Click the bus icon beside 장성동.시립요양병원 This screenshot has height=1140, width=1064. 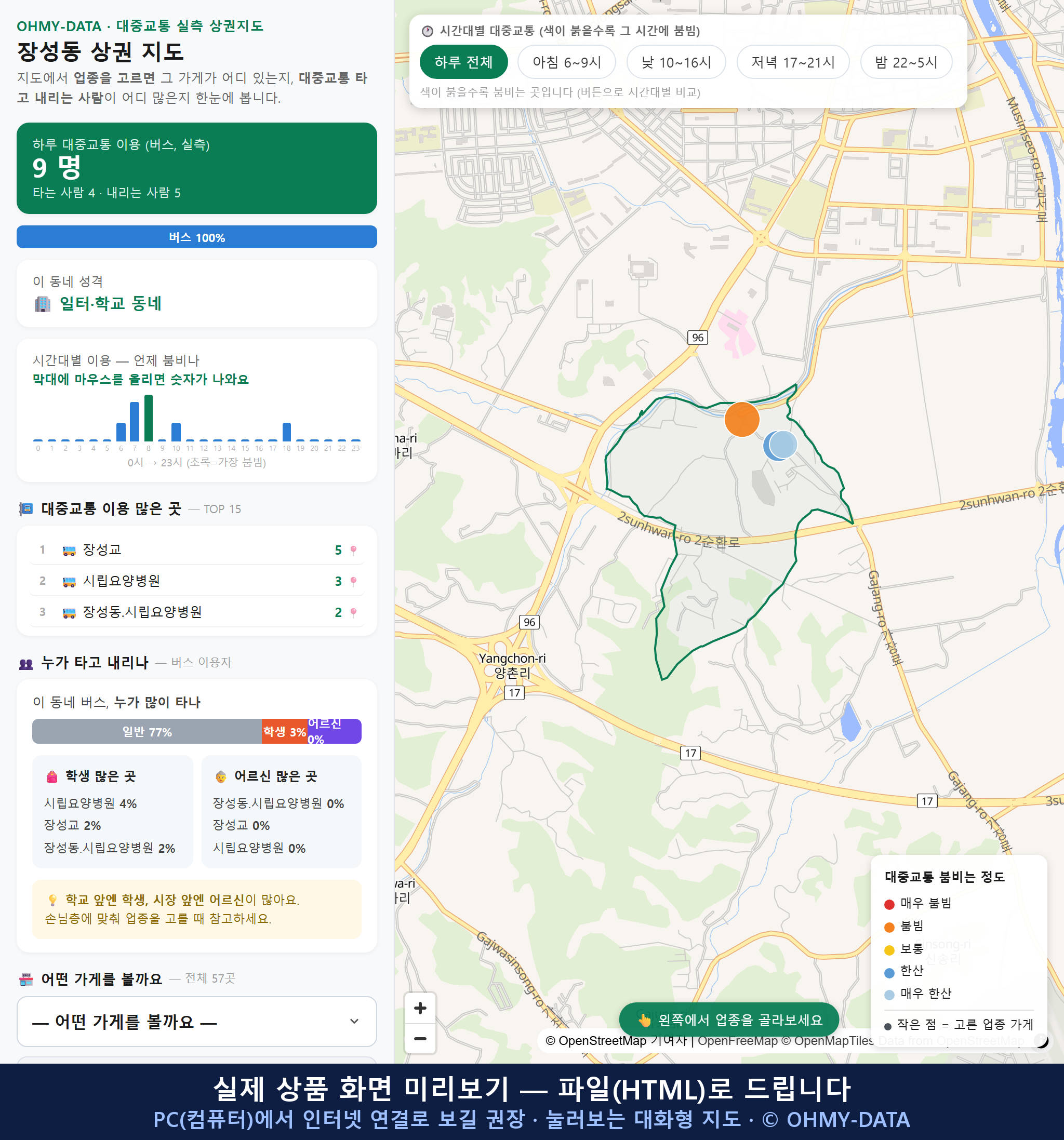pyautogui.click(x=69, y=612)
